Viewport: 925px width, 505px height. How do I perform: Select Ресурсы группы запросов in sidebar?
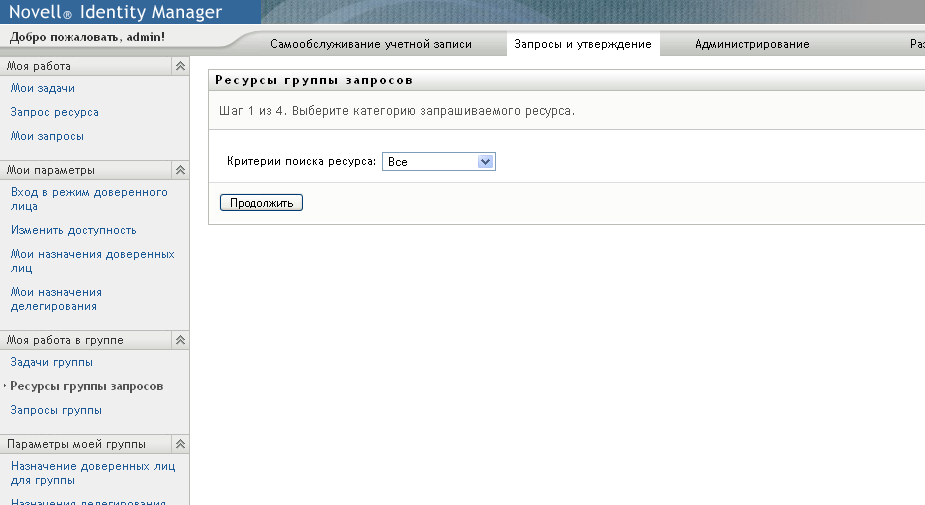coord(87,386)
